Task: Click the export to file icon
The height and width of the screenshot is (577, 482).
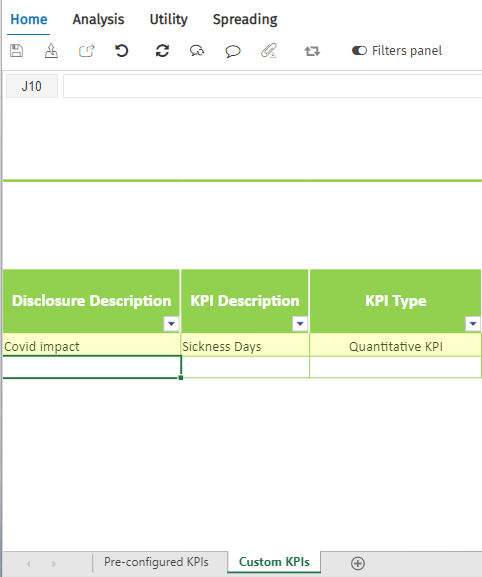Action: (51, 51)
